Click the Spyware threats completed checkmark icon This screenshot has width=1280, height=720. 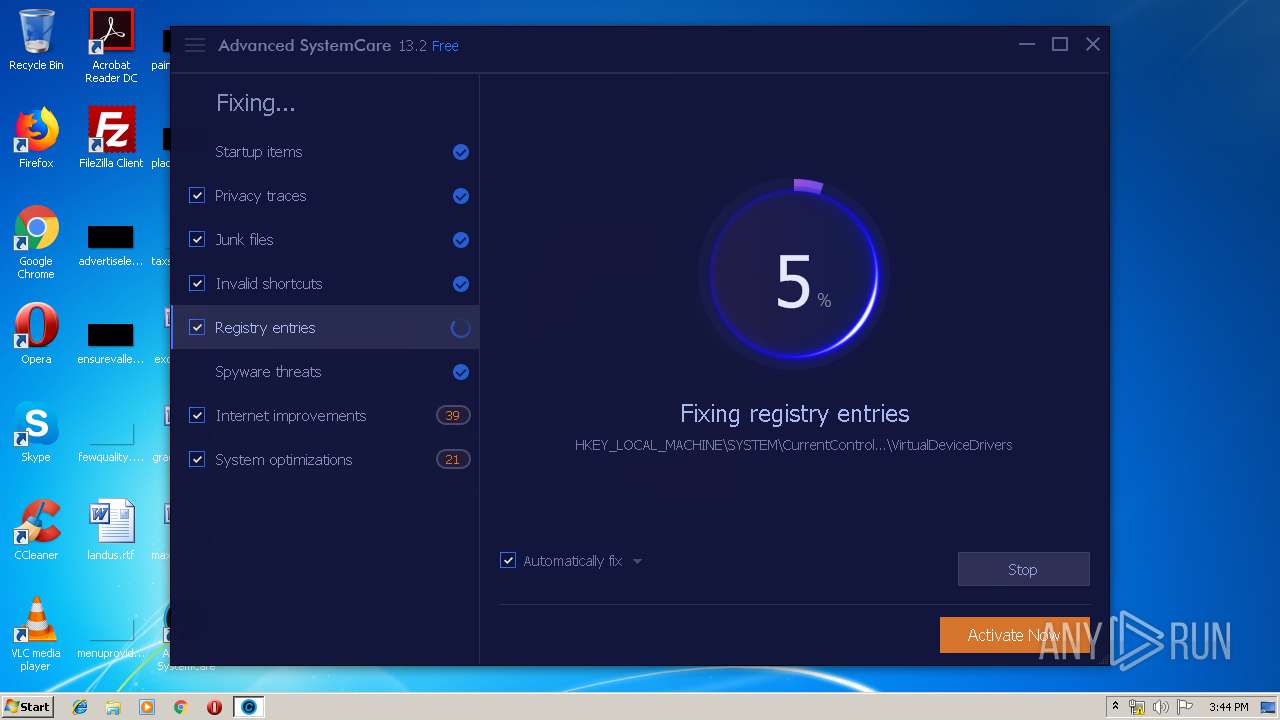461,372
